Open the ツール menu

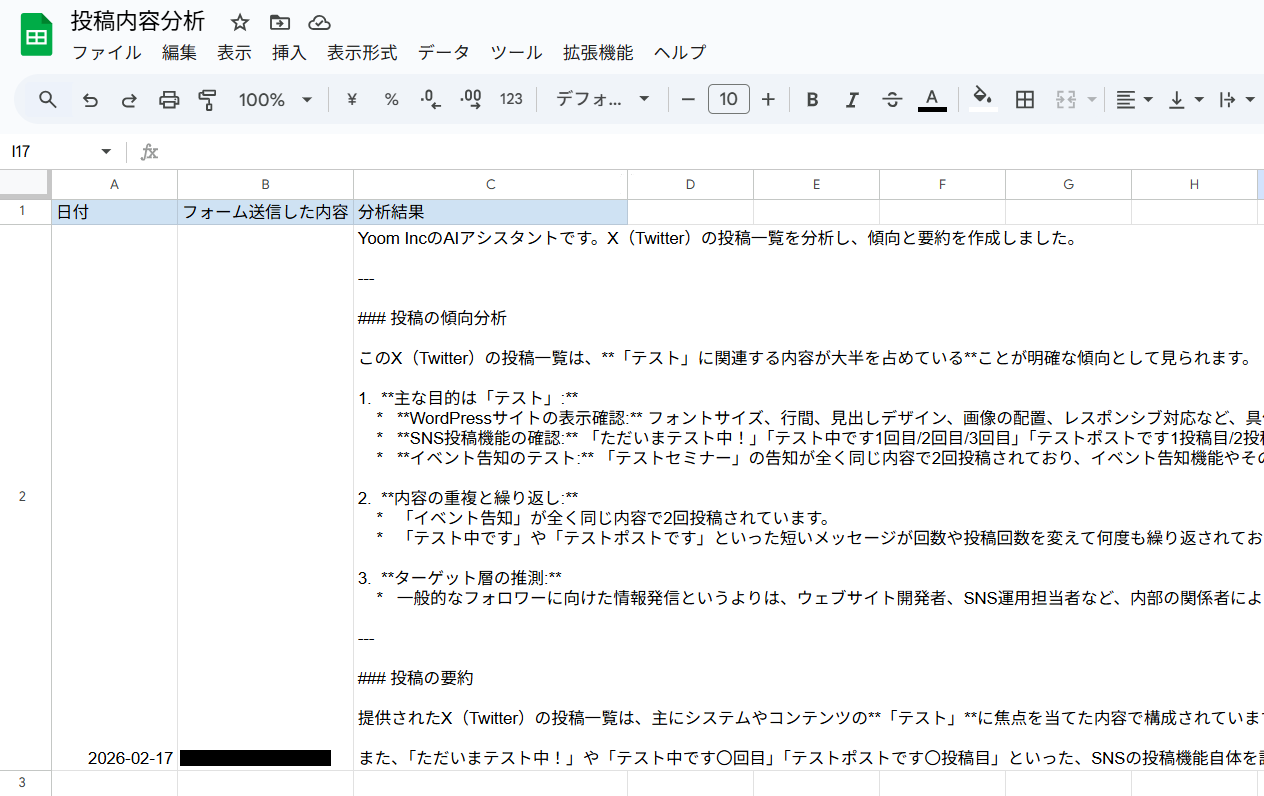pyautogui.click(x=516, y=53)
